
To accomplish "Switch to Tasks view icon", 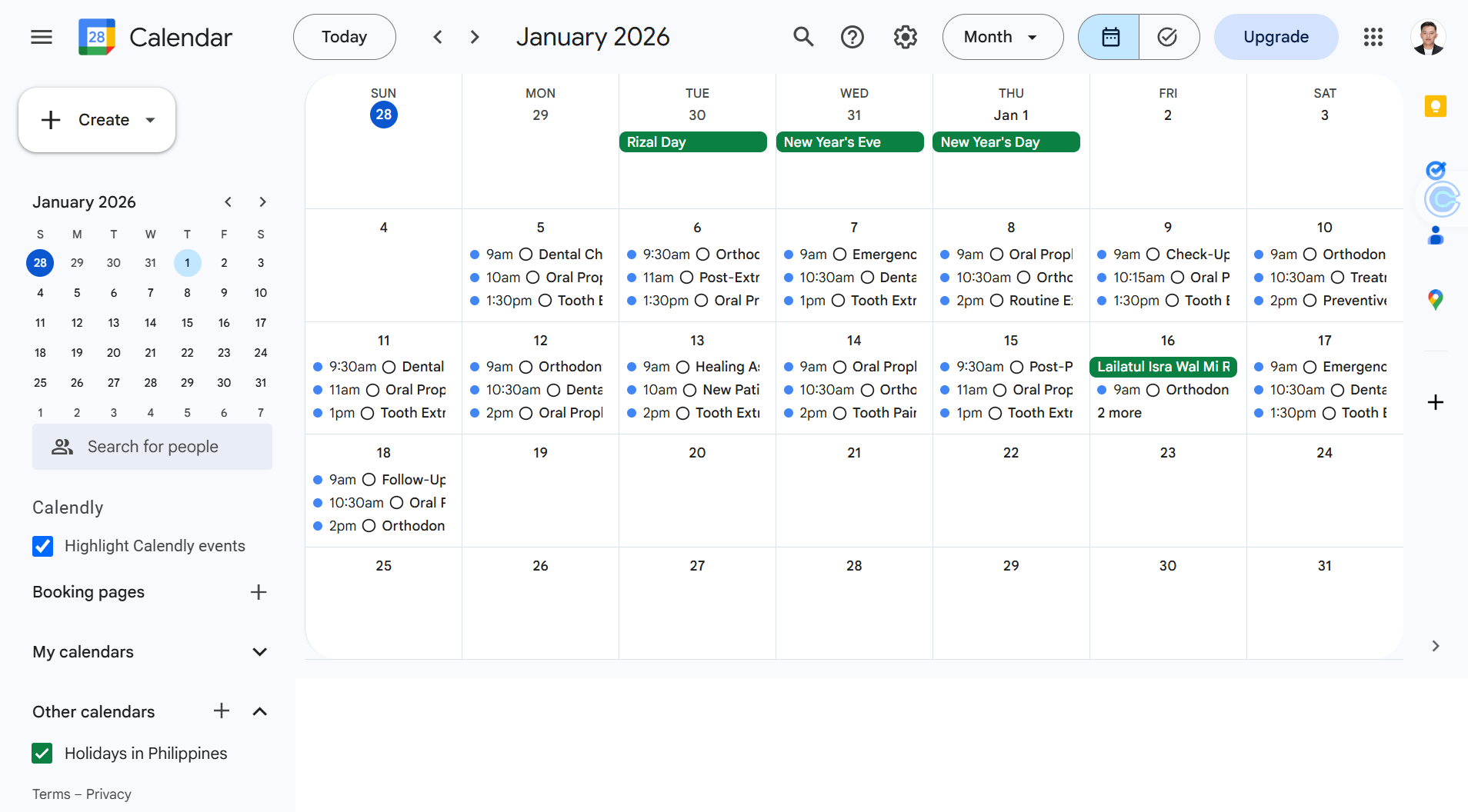I will pyautogui.click(x=1168, y=37).
